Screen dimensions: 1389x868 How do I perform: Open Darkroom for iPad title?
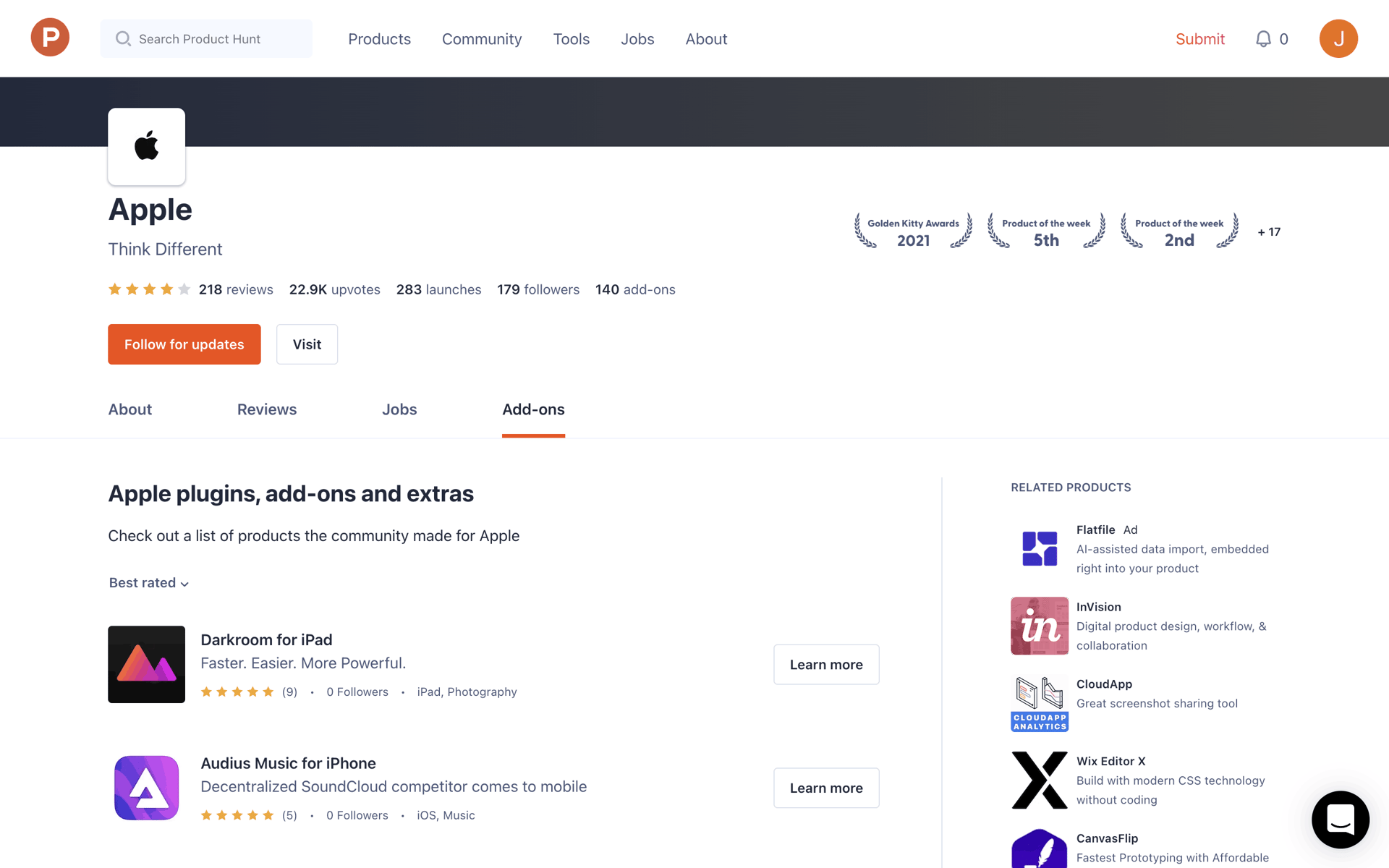266,640
